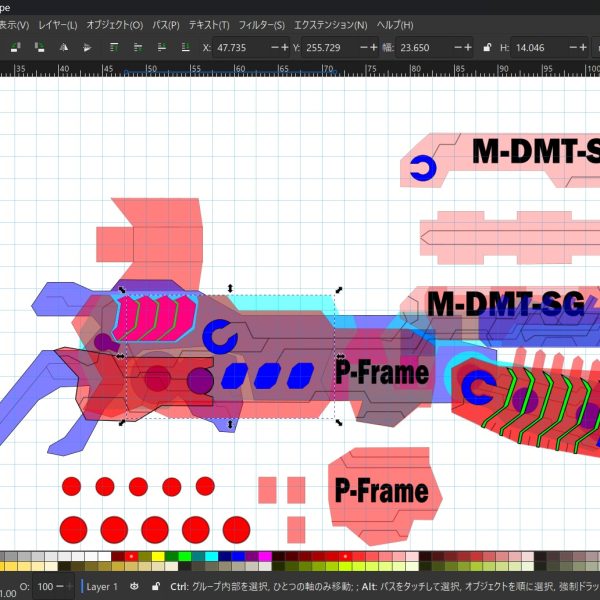This screenshot has width=600, height=600.
Task: Select middle blue parallelogram shape
Action: pos(267,376)
